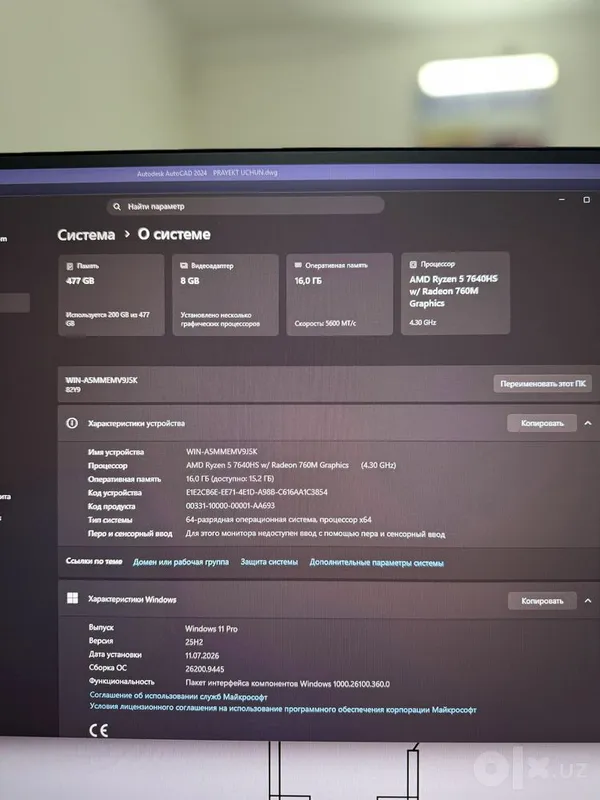Viewport: 600px width, 800px height.
Task: Go back to Система breadcrumb
Action: (86, 235)
